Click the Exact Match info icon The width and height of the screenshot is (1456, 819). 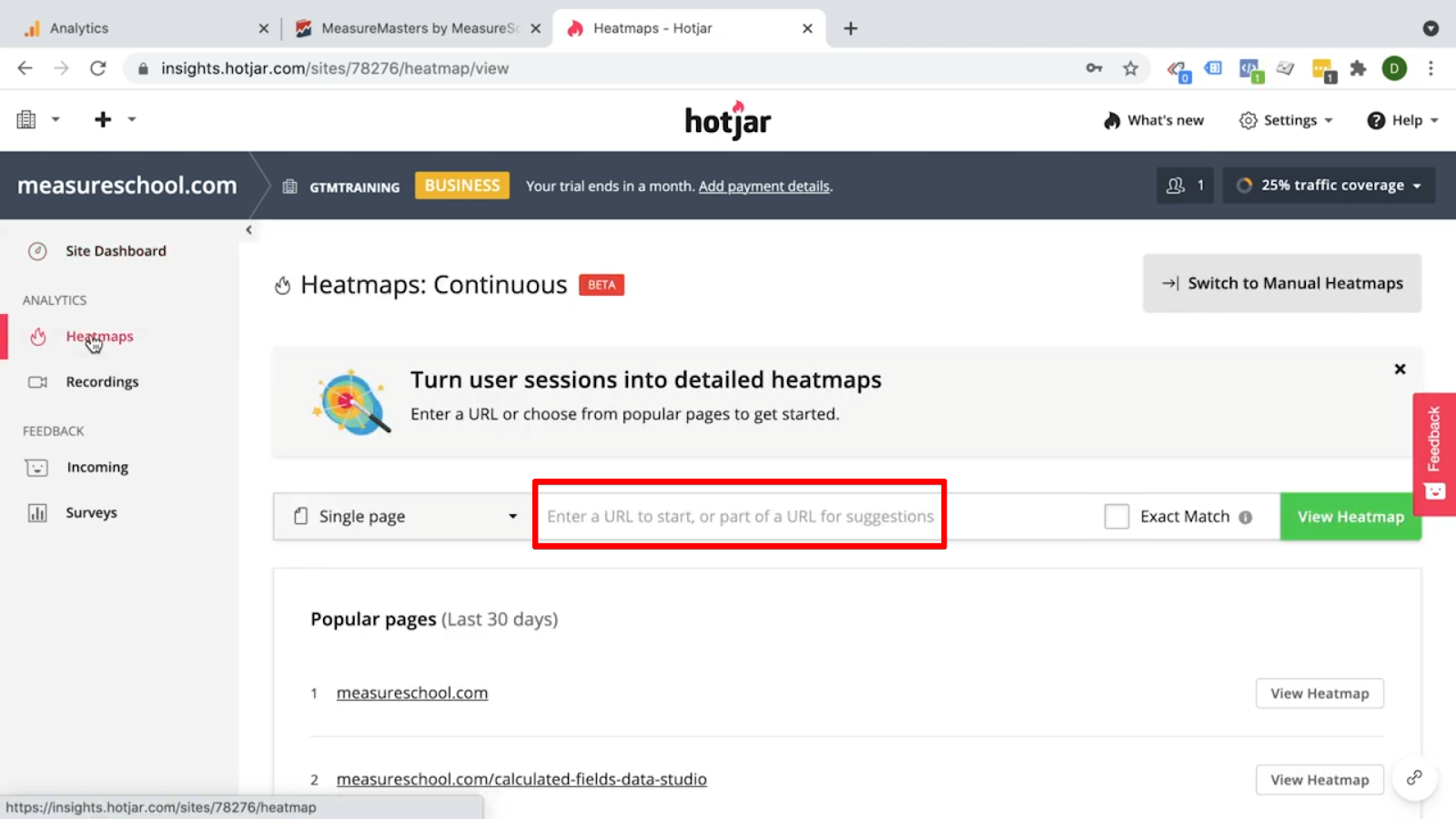click(1246, 517)
